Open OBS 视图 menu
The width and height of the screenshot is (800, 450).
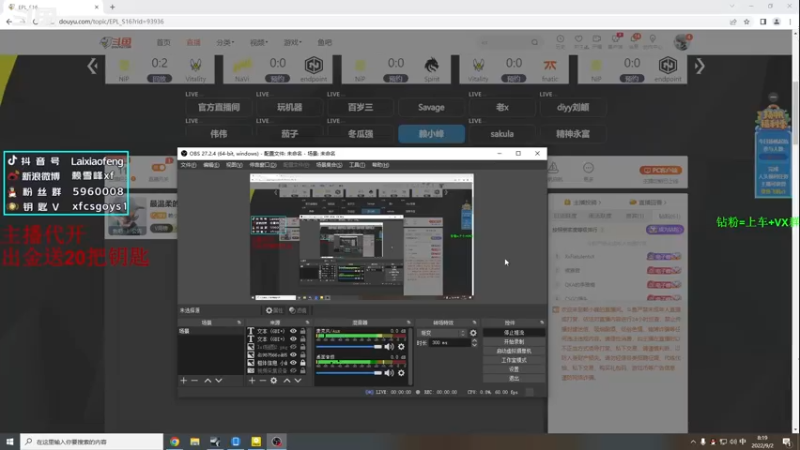[234, 165]
